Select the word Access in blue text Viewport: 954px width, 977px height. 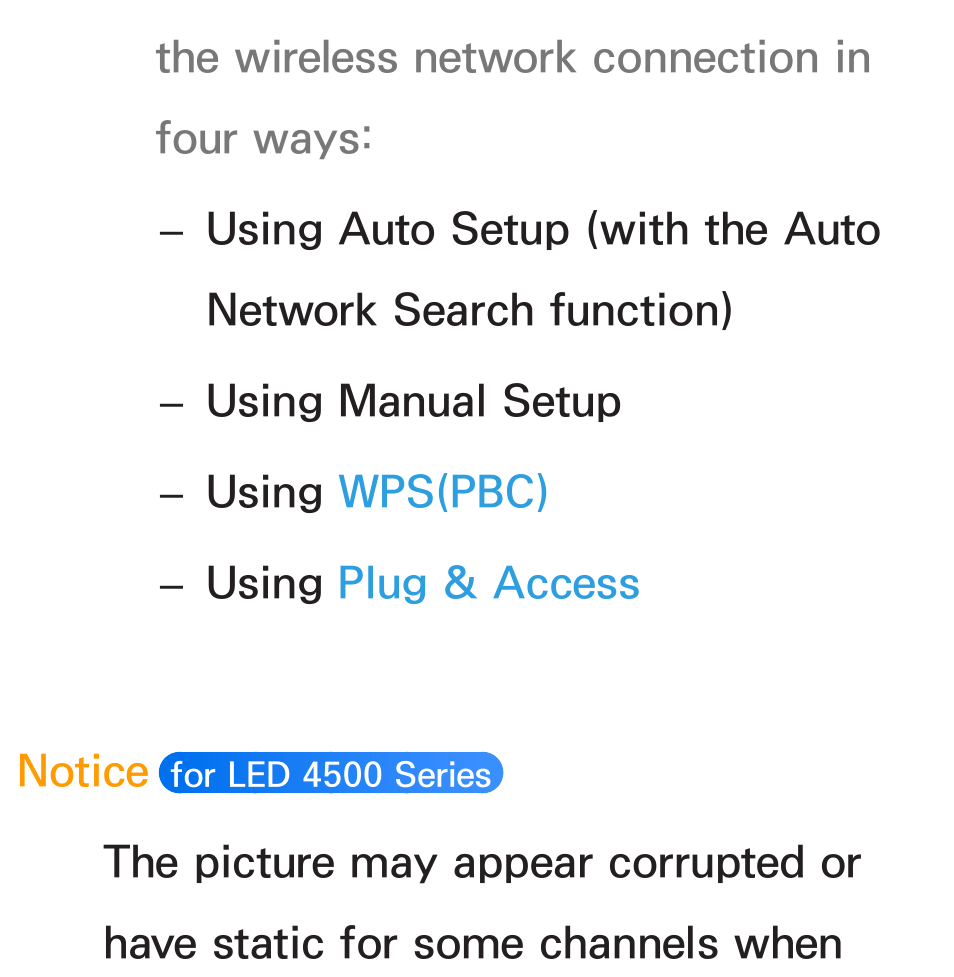coord(566,584)
